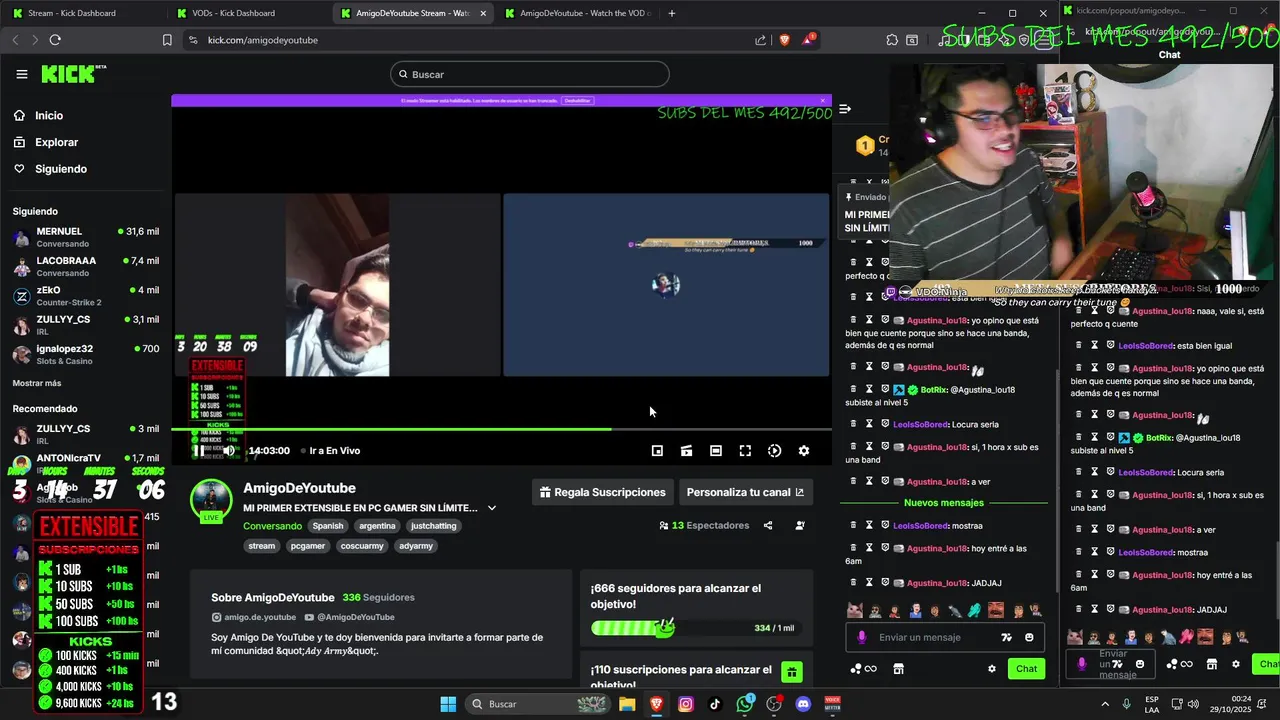Image resolution: width=1280 pixels, height=720 pixels.
Task: Open main chat settings gear
Action: tap(992, 669)
